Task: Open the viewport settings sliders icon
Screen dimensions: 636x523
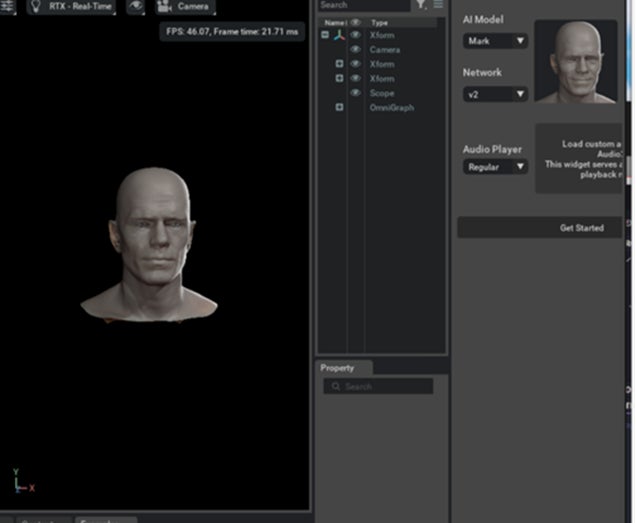Action: pyautogui.click(x=8, y=6)
